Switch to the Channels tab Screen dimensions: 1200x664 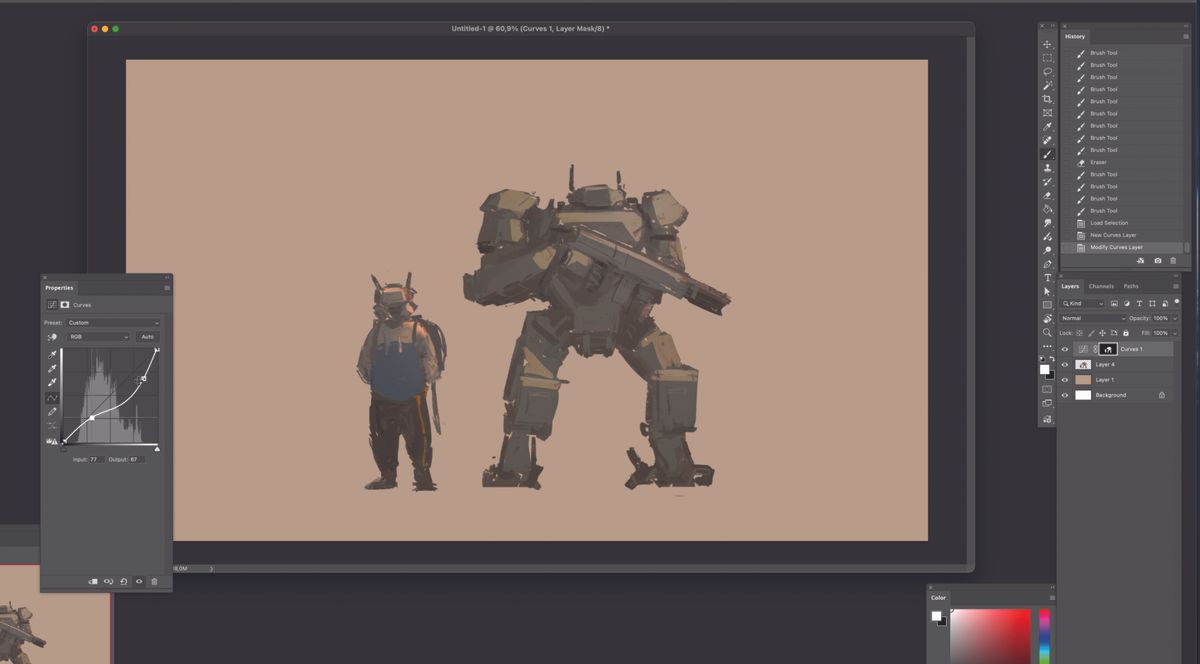1101,286
